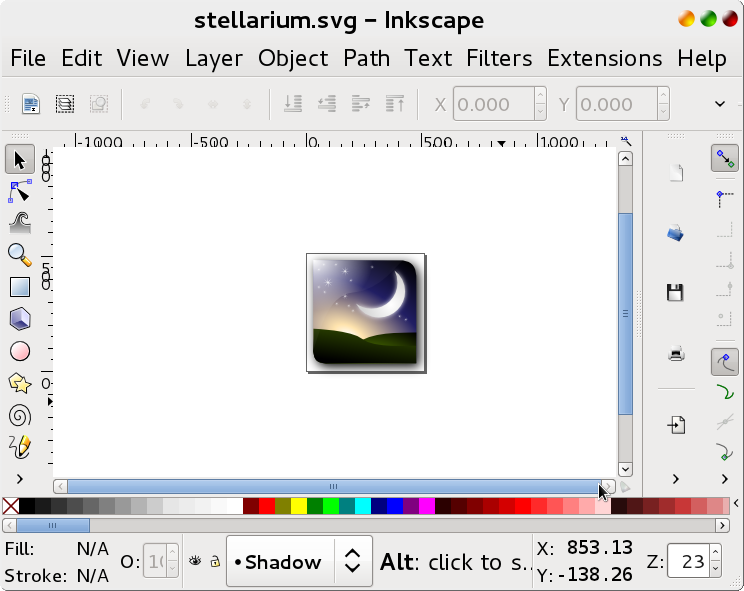Image resolution: width=744 pixels, height=591 pixels.
Task: Toggle snap nodes or handles
Action: click(725, 362)
